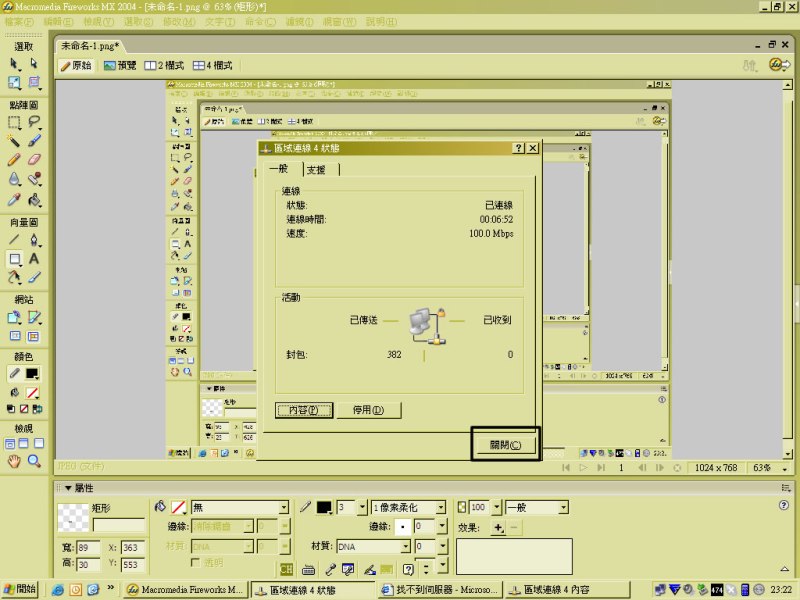Screen dimensions: 800x600
Task: Switch to full screen with menus mode
Action: pyautogui.click(x=23, y=443)
